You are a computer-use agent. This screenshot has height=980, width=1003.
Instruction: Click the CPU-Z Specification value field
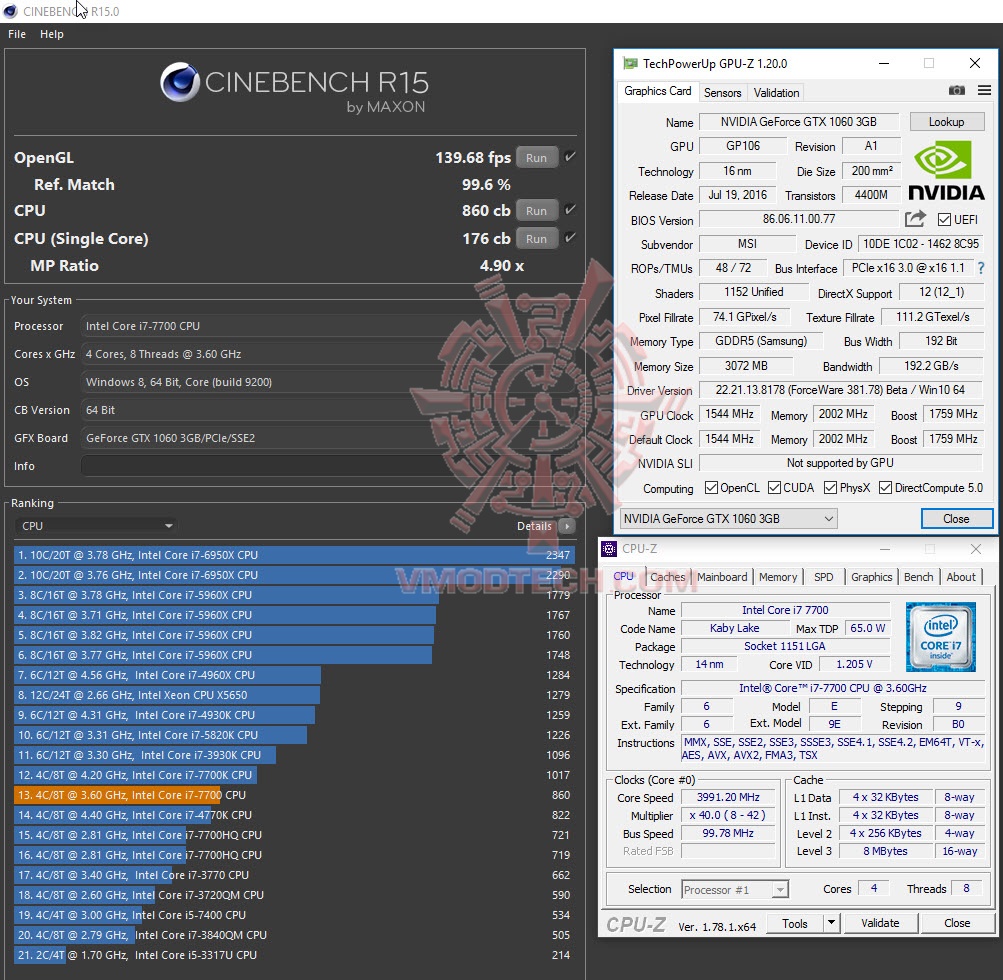pyautogui.click(x=833, y=688)
